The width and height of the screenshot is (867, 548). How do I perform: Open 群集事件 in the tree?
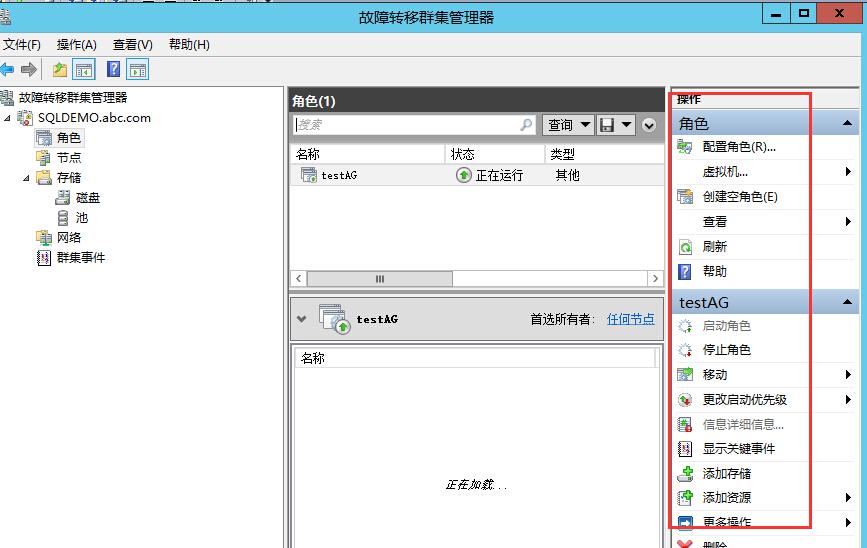tap(81, 257)
